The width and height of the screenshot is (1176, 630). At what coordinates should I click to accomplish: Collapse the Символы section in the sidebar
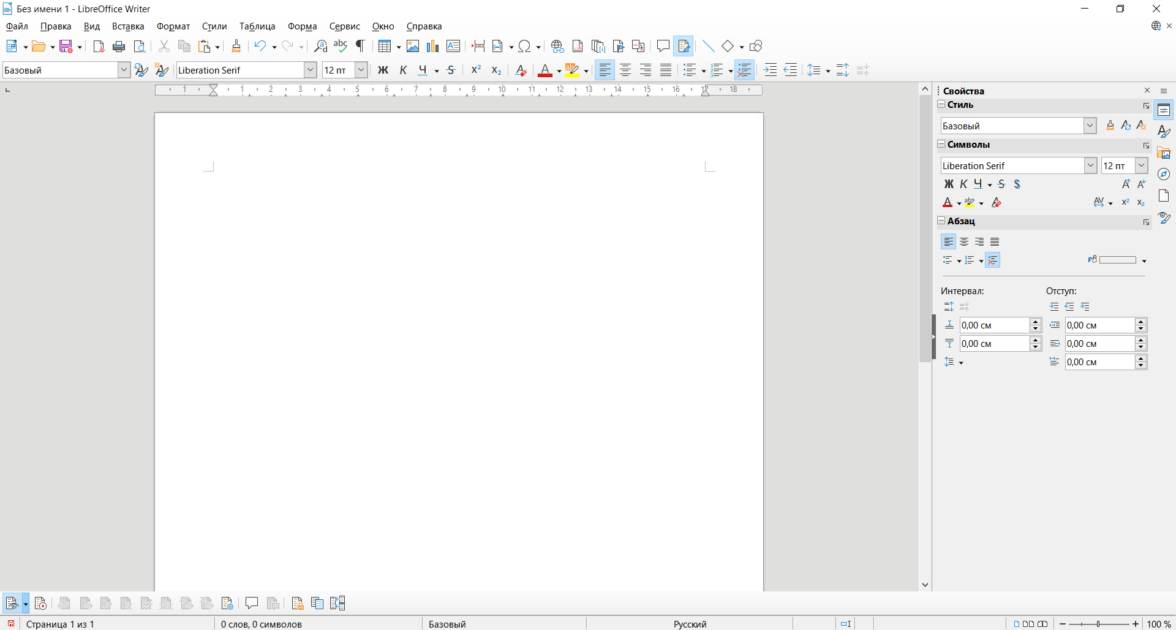(x=941, y=145)
